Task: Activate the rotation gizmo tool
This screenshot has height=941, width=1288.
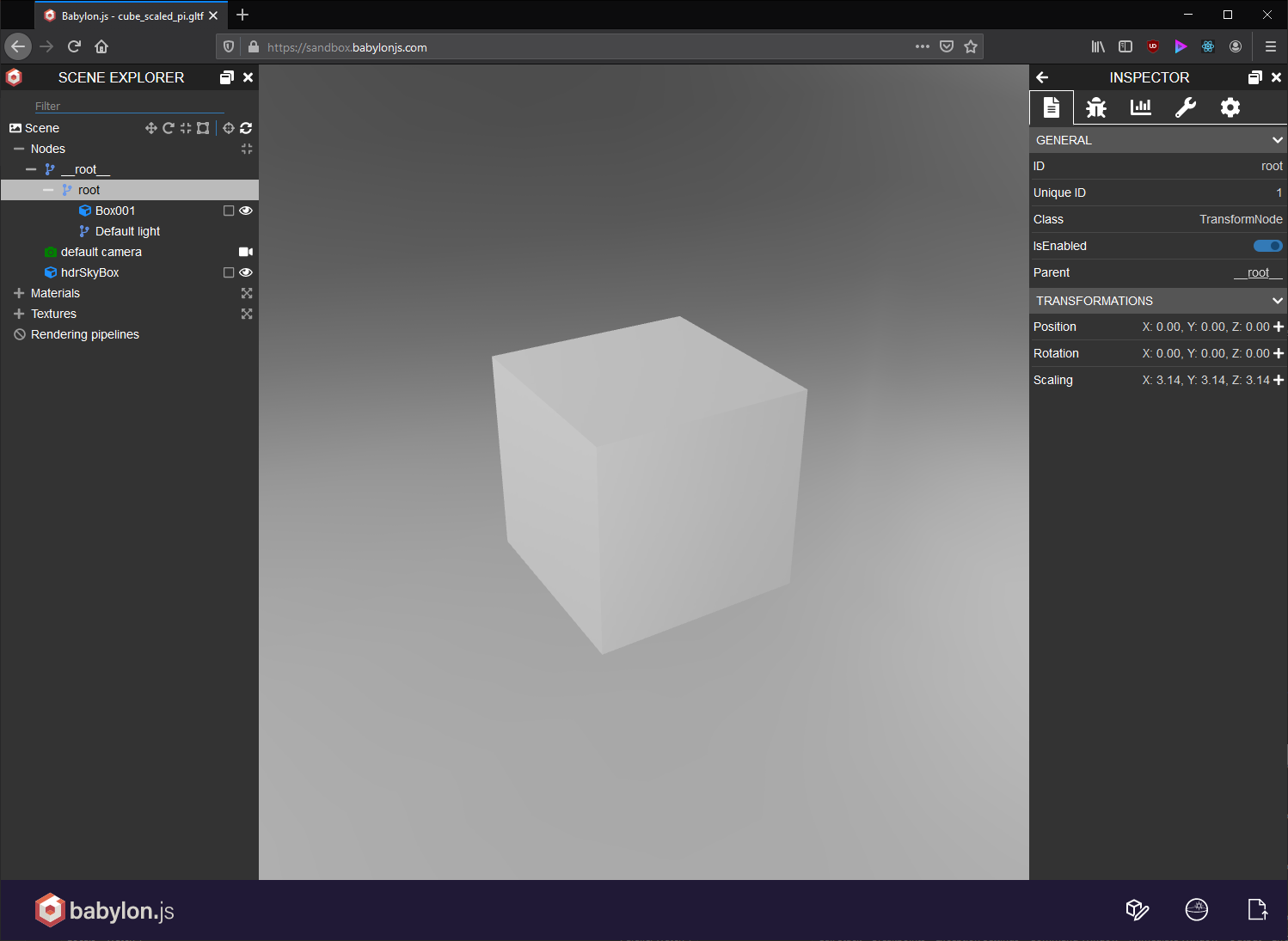Action: coord(169,127)
